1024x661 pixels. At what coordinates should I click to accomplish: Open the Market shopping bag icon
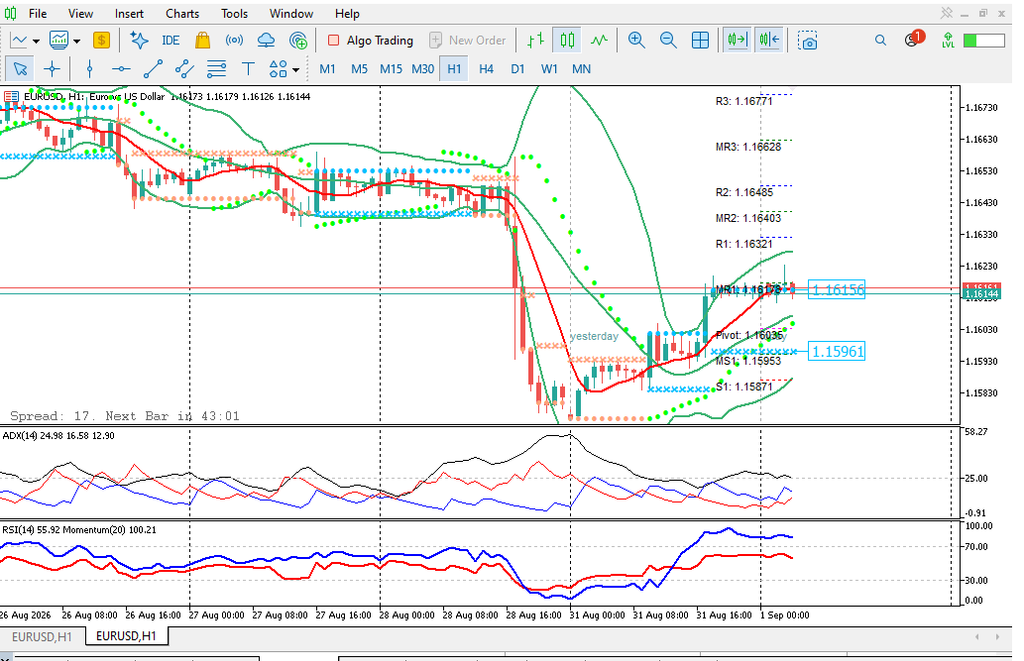[202, 40]
